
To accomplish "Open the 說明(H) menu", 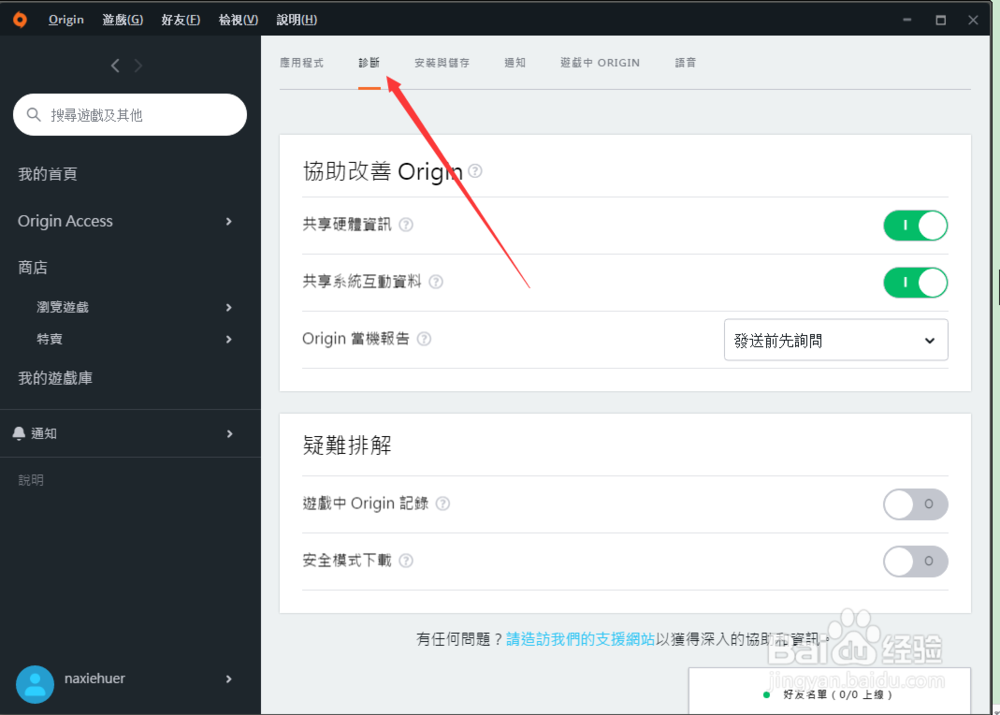I will pyautogui.click(x=297, y=20).
